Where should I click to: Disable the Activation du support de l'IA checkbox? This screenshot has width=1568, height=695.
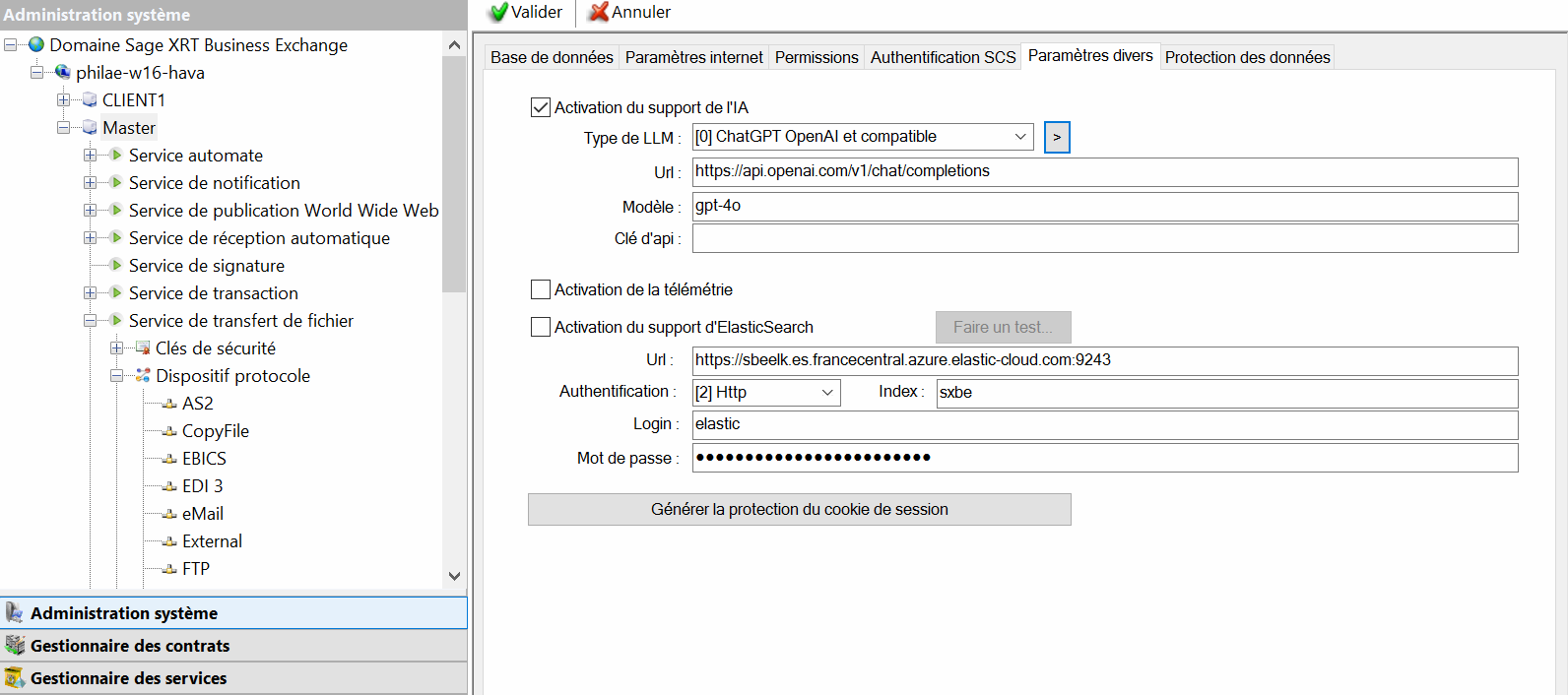tap(541, 107)
